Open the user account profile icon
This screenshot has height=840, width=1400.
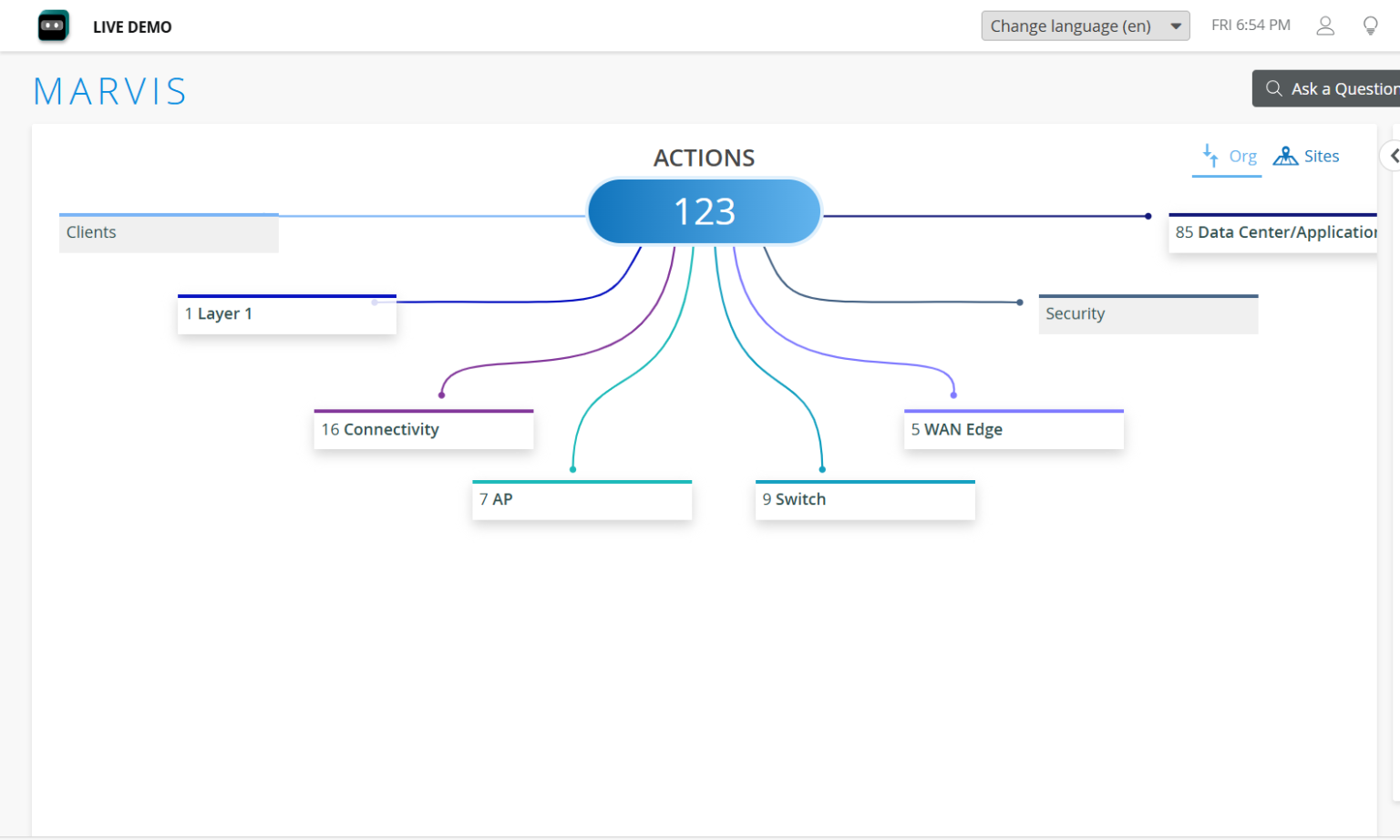click(x=1325, y=26)
